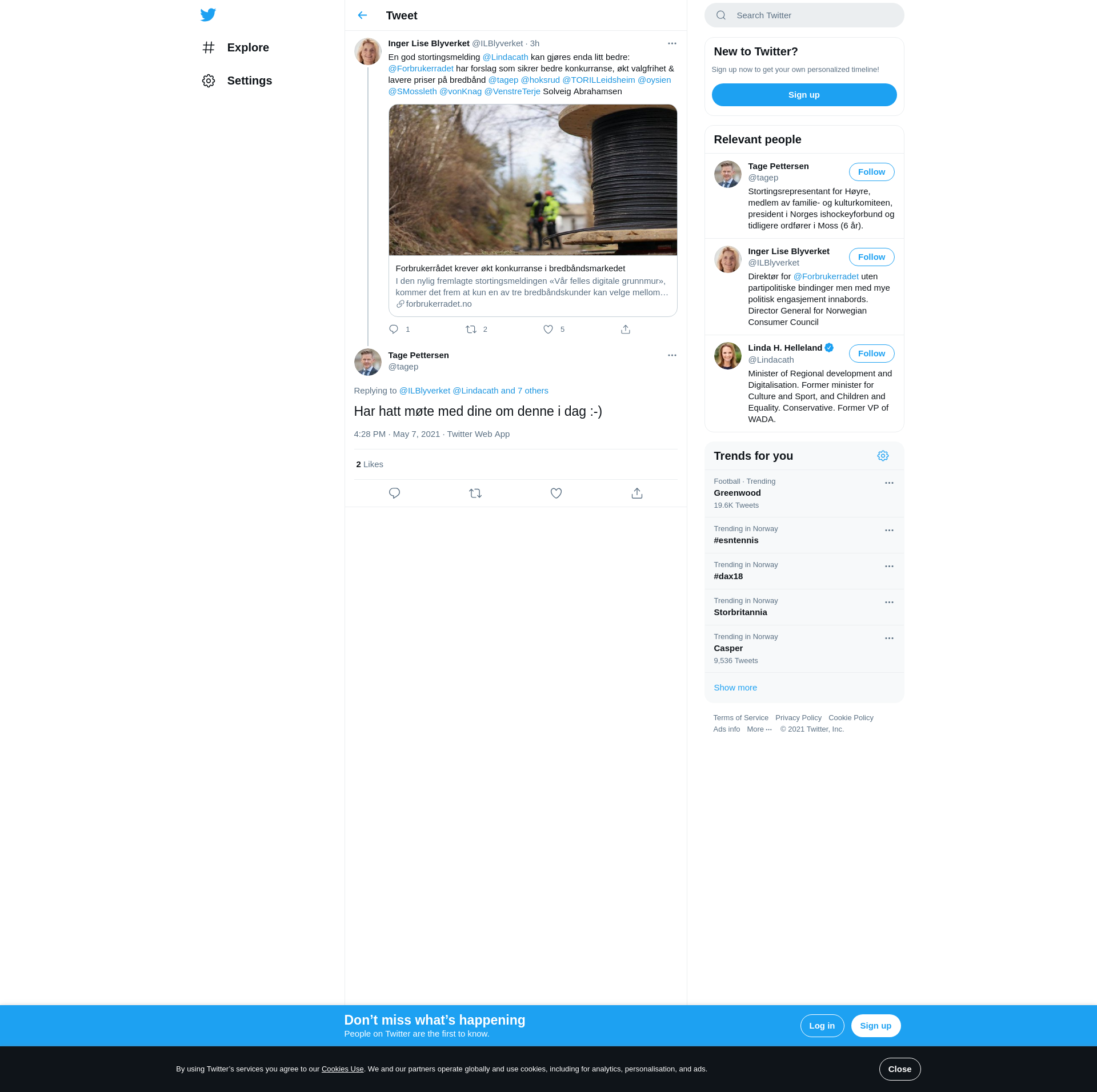Share Inger Lise Blyverket's tweet

pyautogui.click(x=626, y=329)
